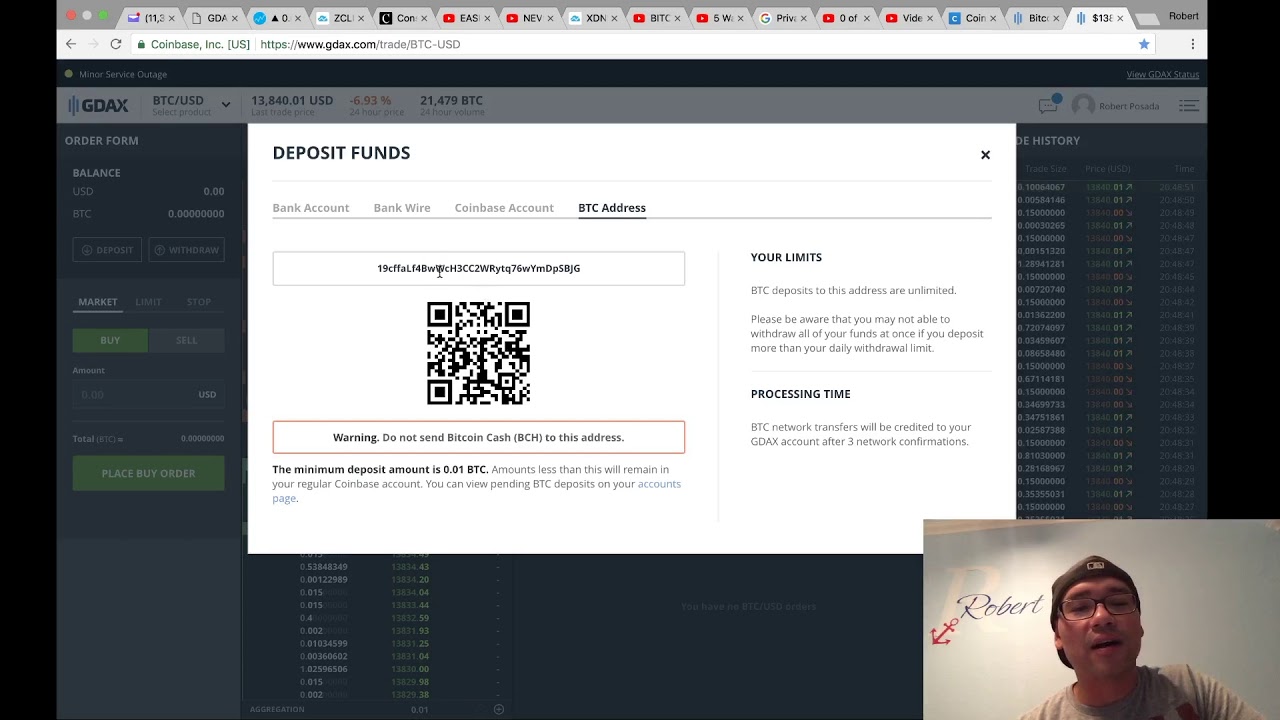This screenshot has width=1280, height=720.
Task: Click the Coinbase, Inc. secure lock badge
Action: [x=193, y=44]
